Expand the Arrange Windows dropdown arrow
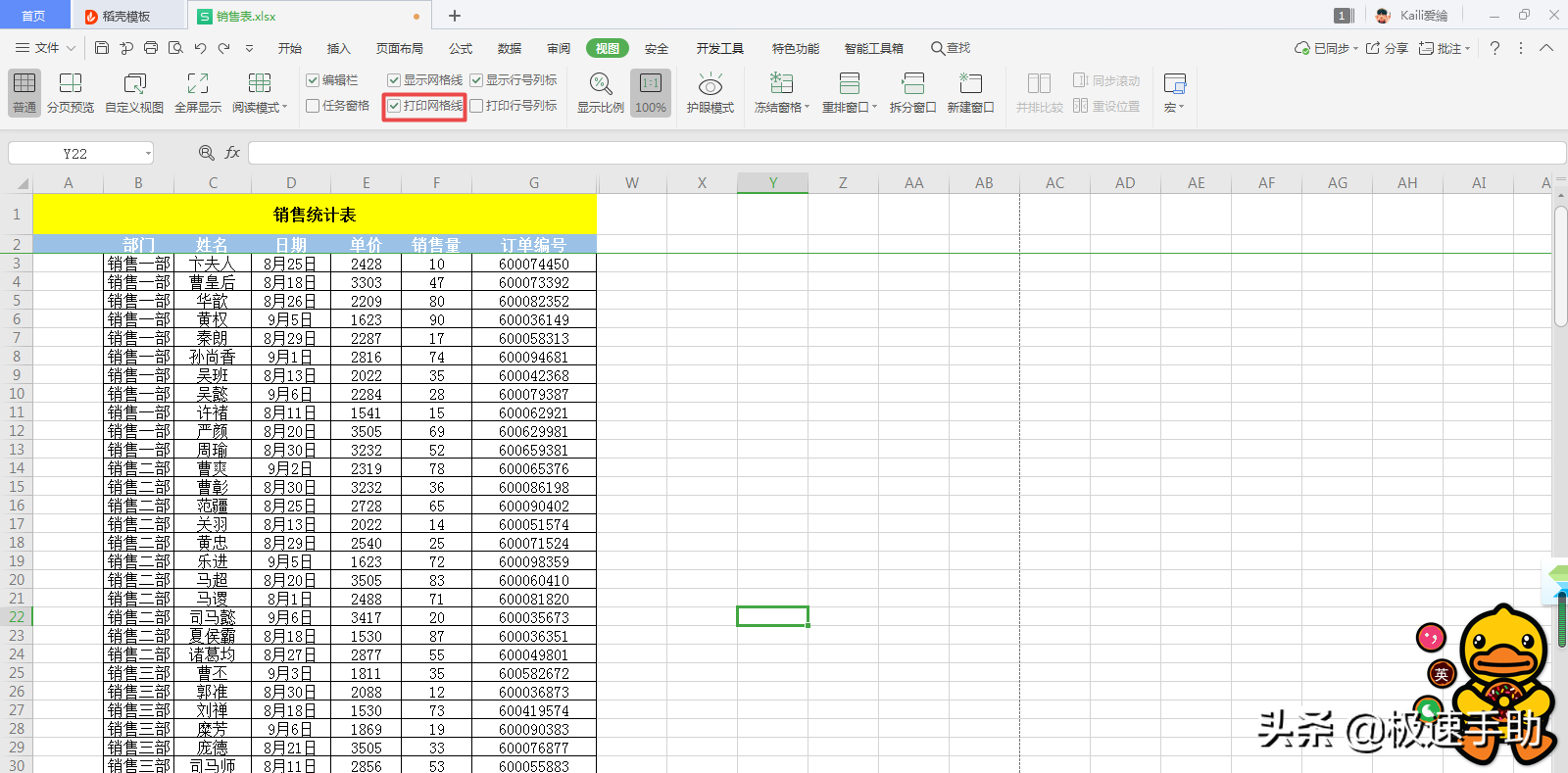 [874, 107]
